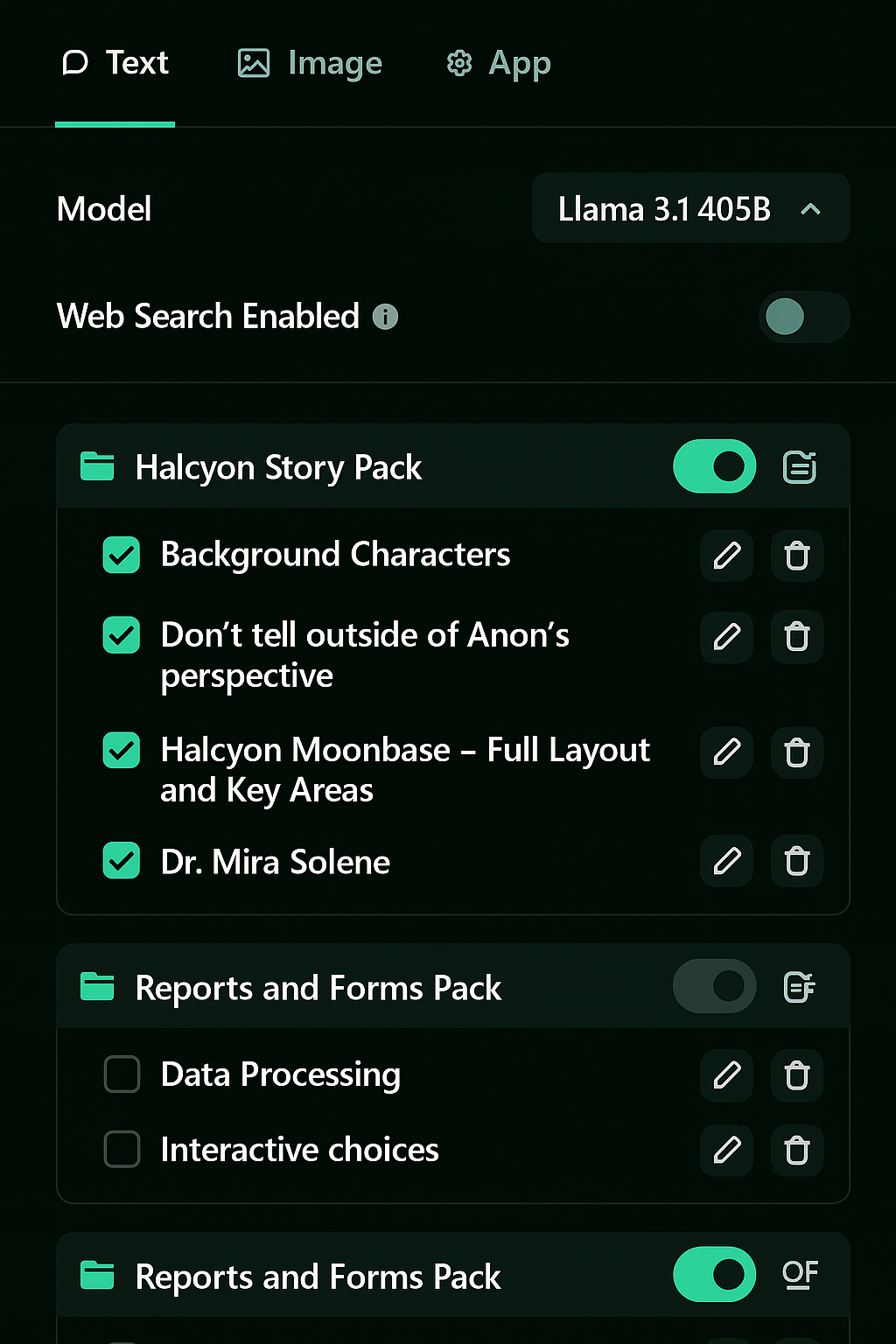Uncheck the Dr. Mira Solene checkbox
The height and width of the screenshot is (1344, 896).
click(x=122, y=861)
